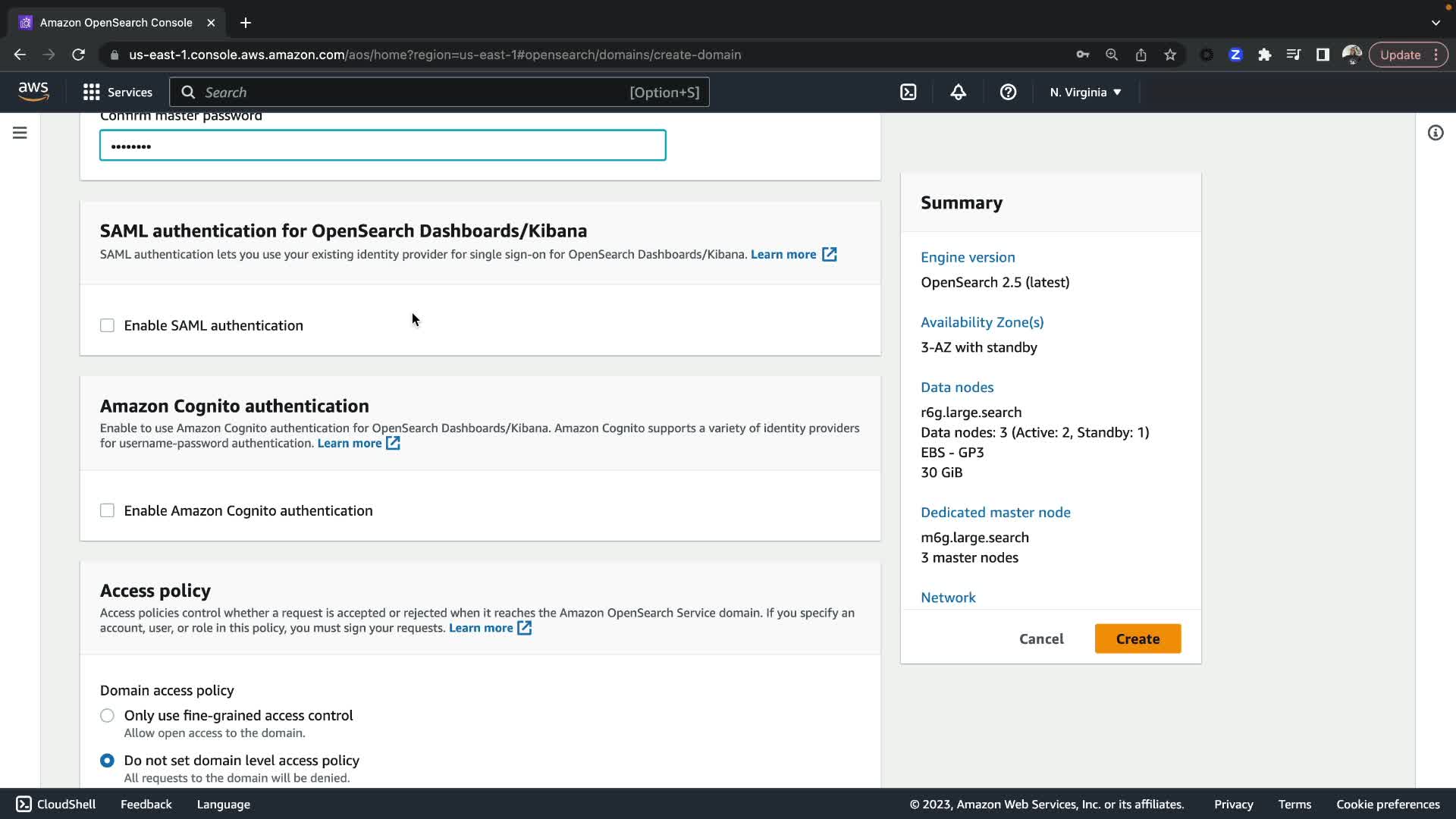Viewport: 1456px width, 819px height.
Task: Enable SAML authentication checkbox
Action: pos(107,326)
